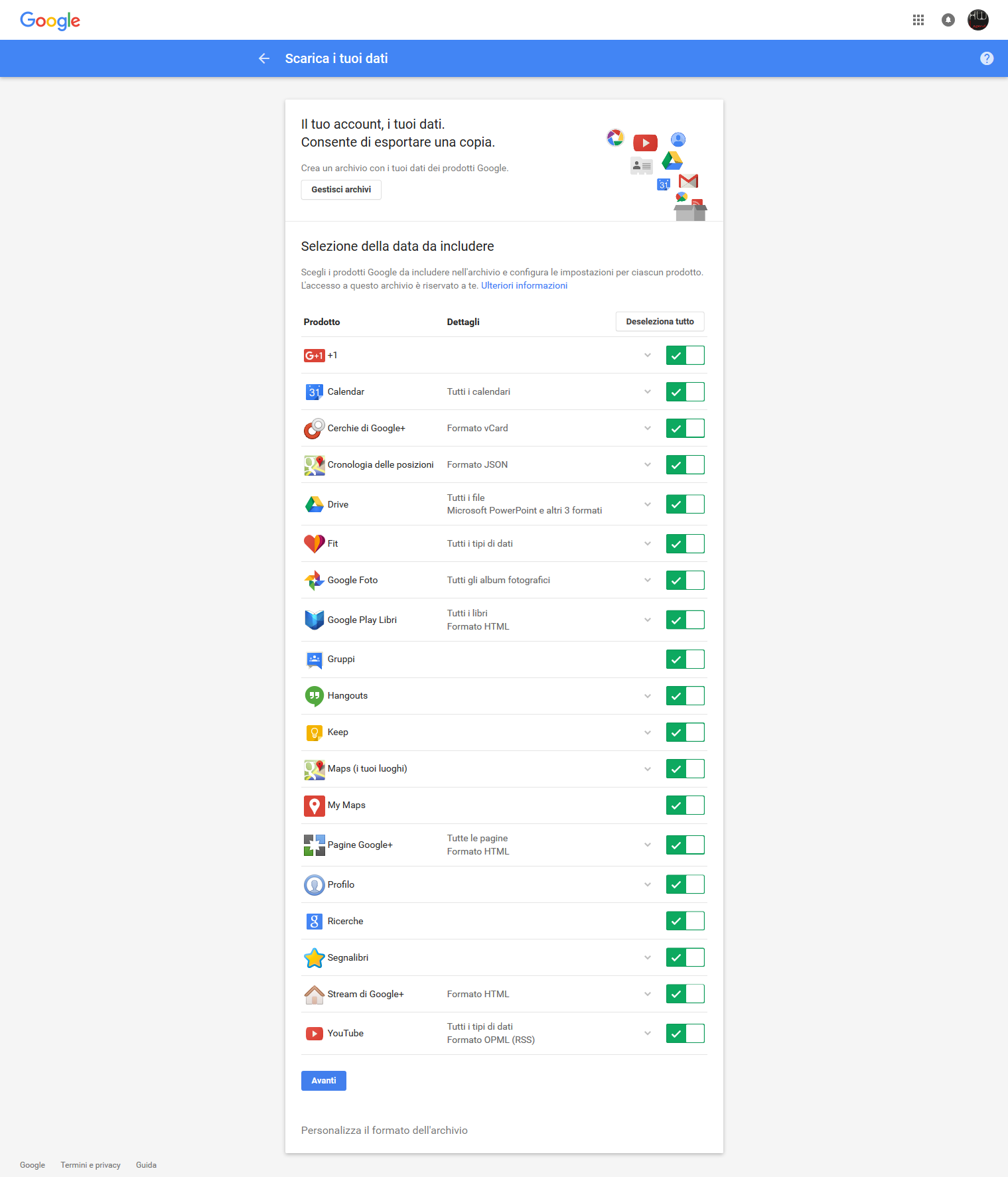
Task: Expand the Pagine Google+ chevron
Action: pyautogui.click(x=648, y=845)
